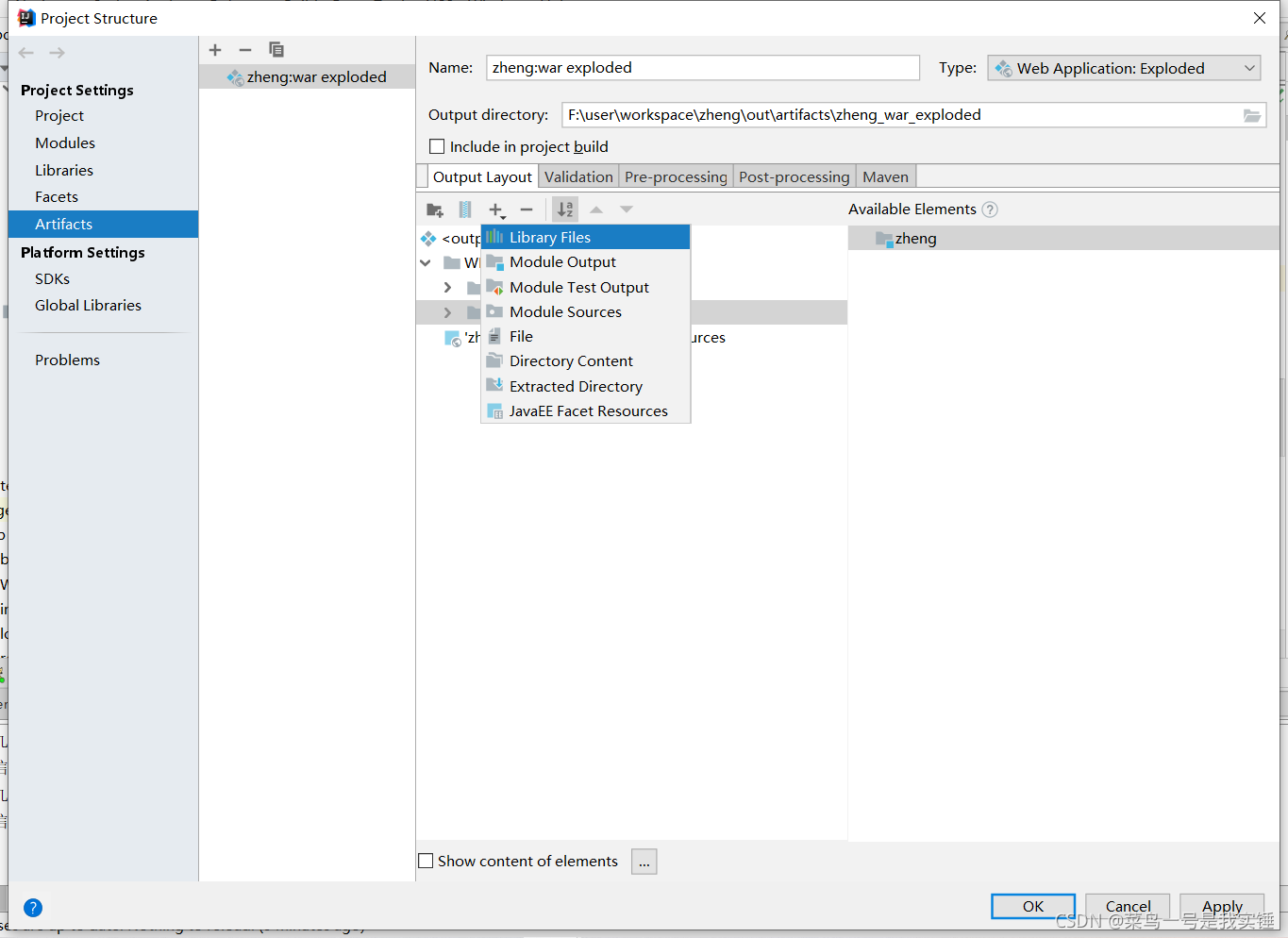
Task: Choose Directory Content menu entry
Action: coord(586,360)
